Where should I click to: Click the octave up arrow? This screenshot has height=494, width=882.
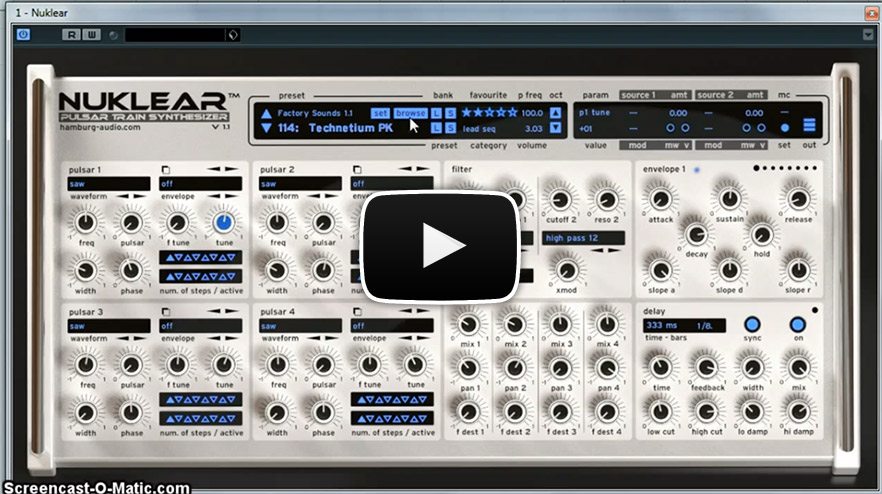coord(556,113)
